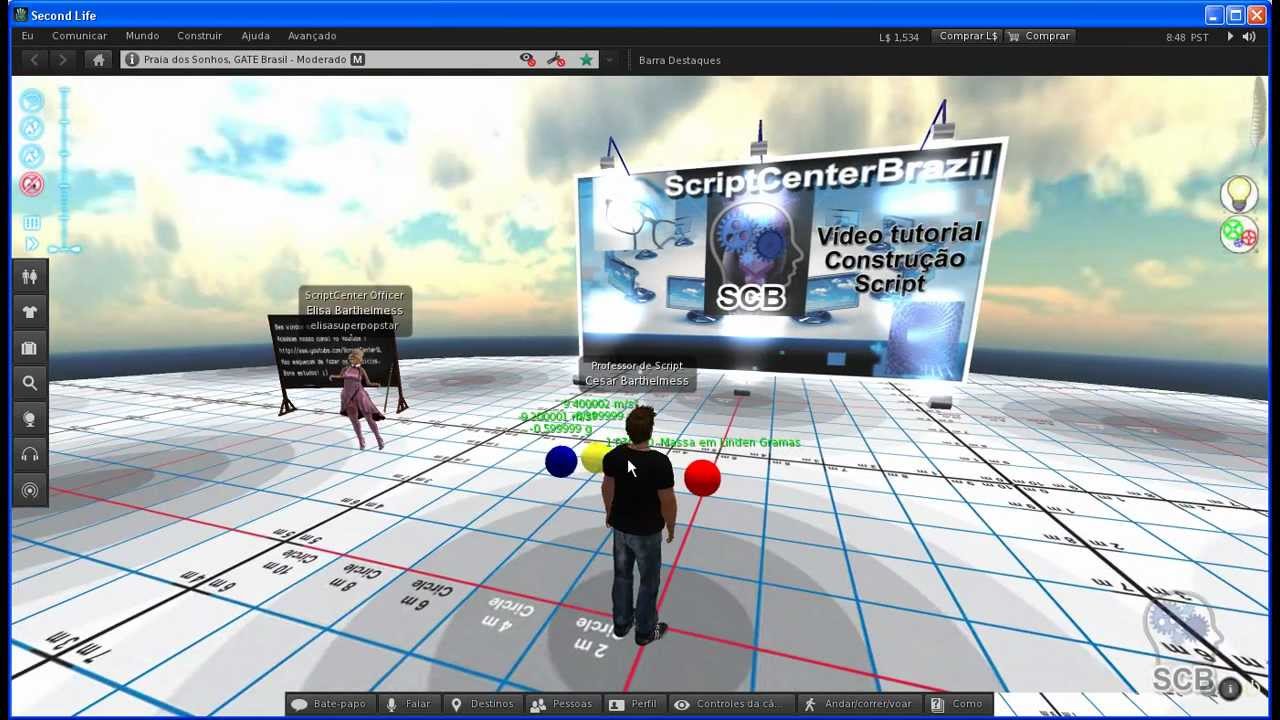
Task: Open Perfil button
Action: (634, 704)
